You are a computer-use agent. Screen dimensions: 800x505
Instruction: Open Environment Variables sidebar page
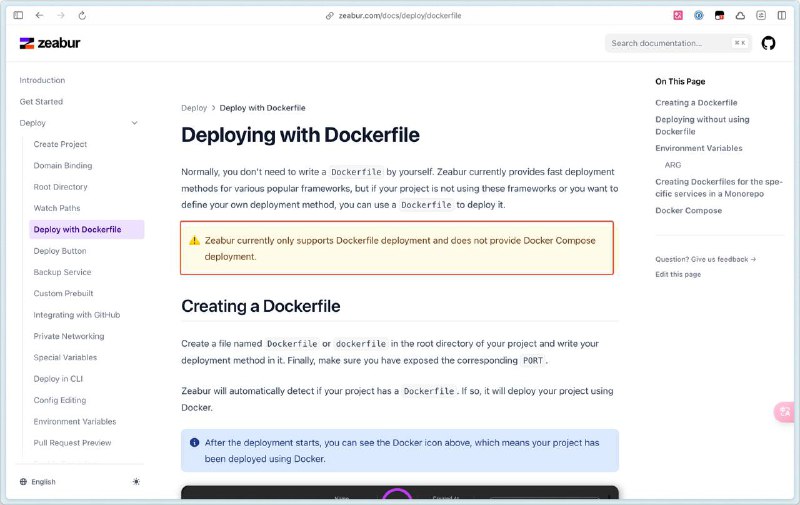[x=75, y=421]
